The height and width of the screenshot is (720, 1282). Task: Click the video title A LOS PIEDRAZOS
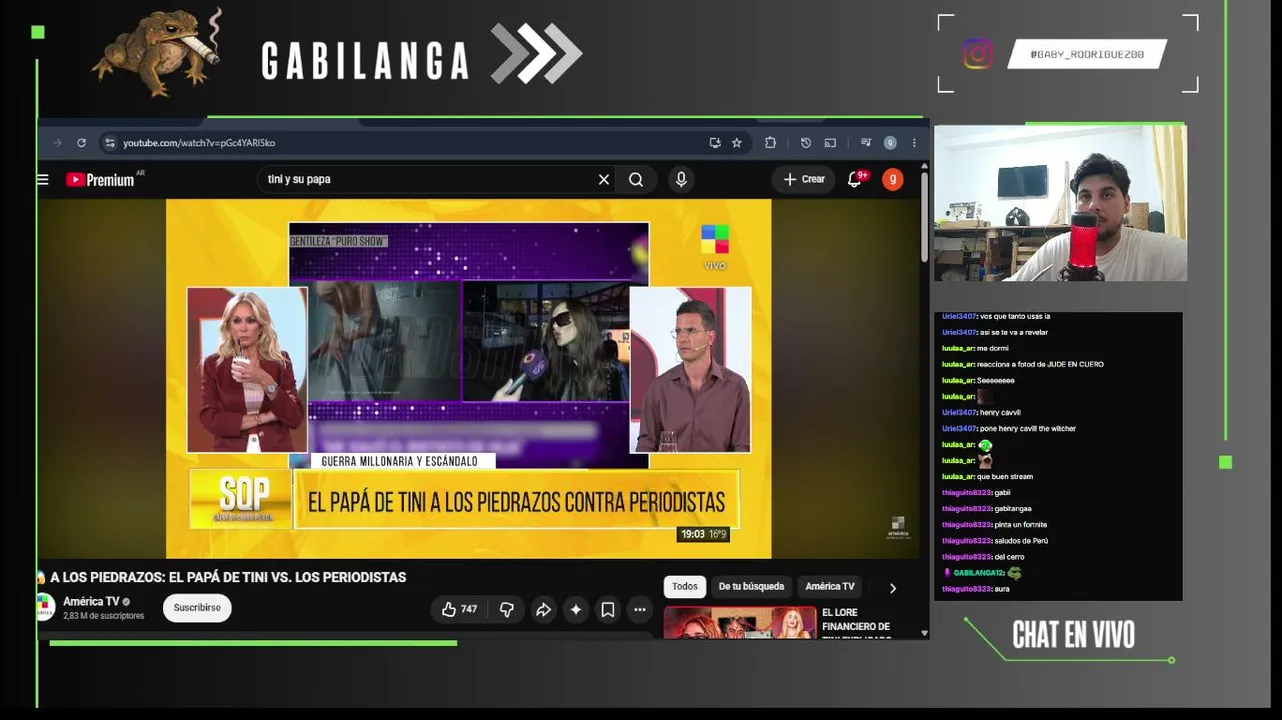click(228, 577)
